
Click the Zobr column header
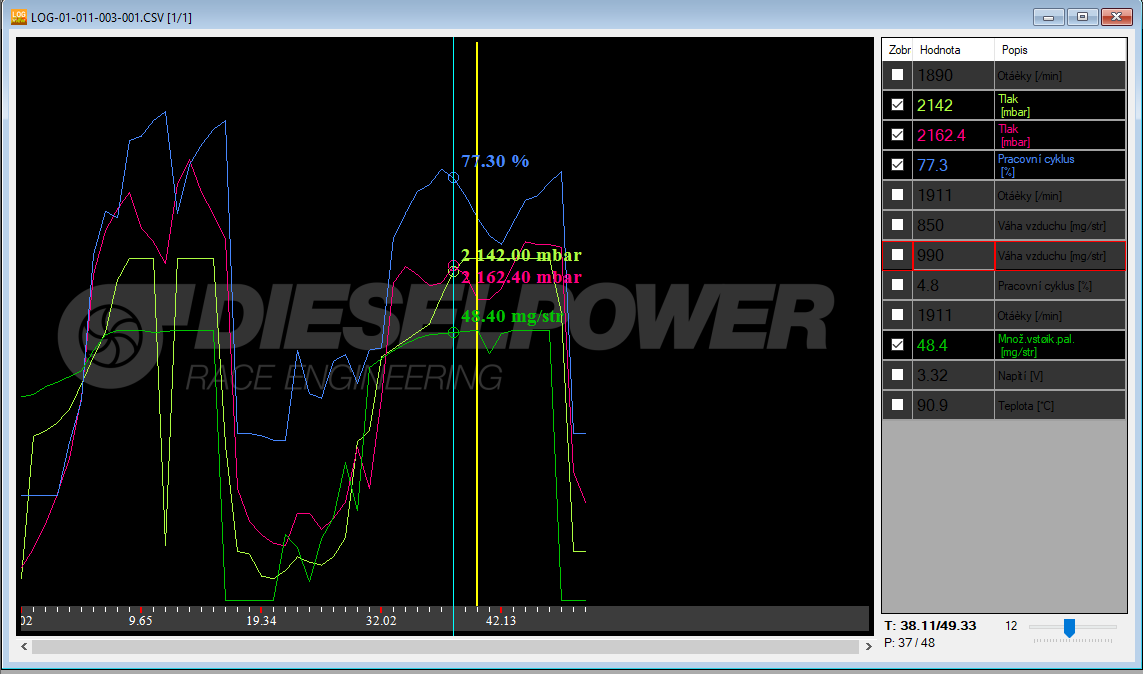tap(898, 50)
